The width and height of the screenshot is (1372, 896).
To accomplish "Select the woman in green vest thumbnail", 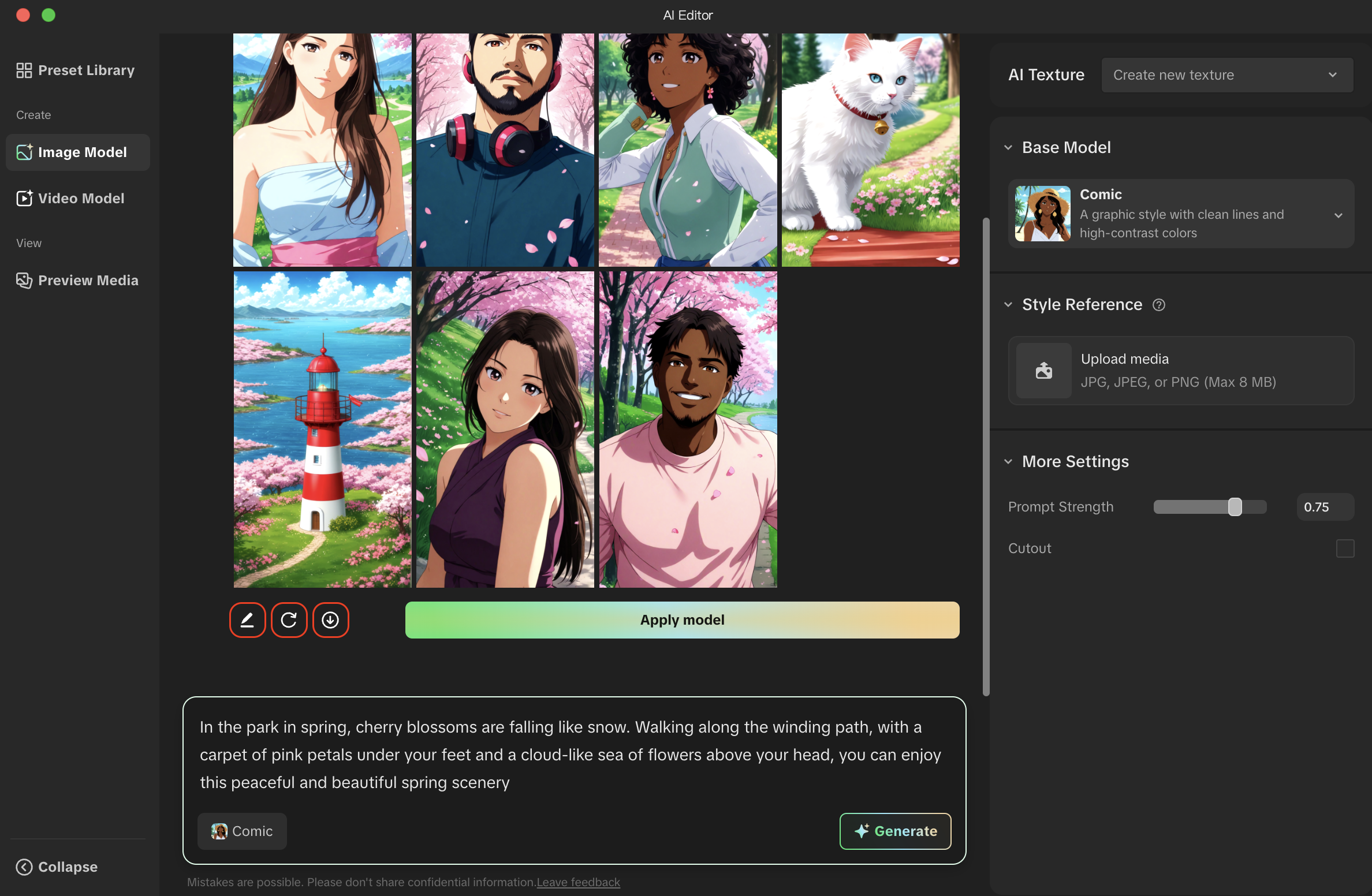I will coord(687,150).
